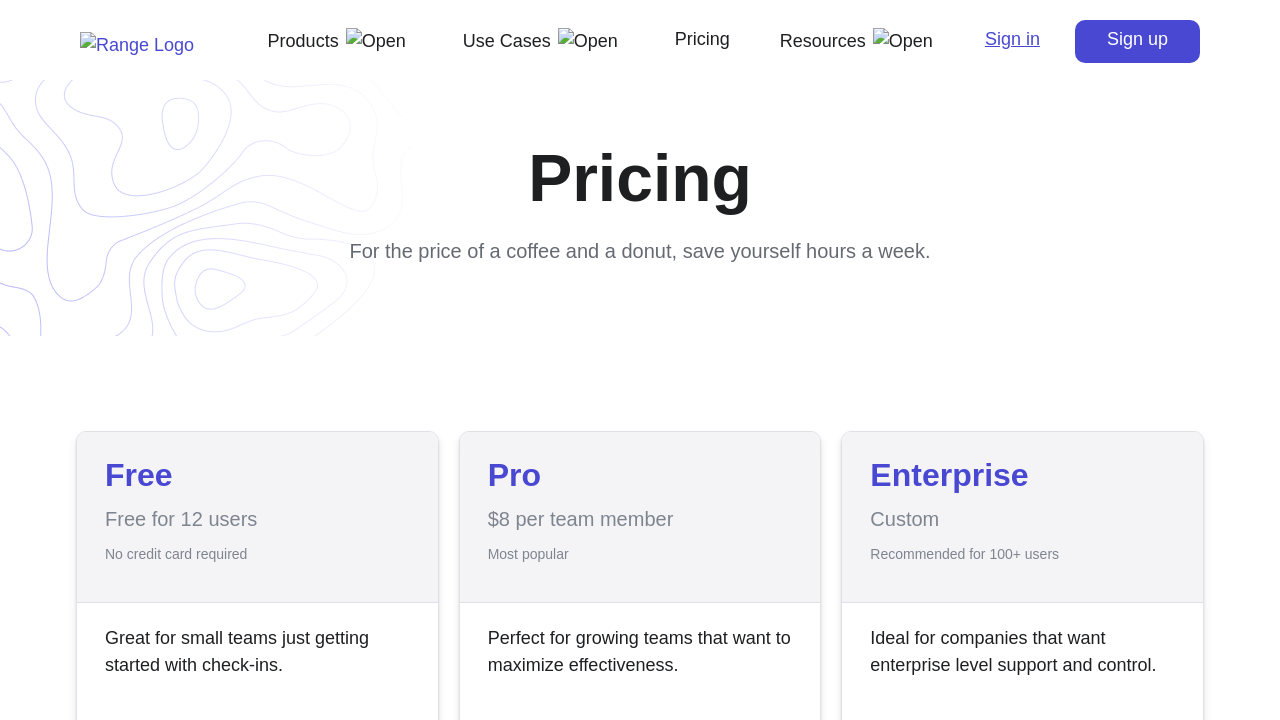This screenshot has width=1280, height=720.
Task: Click the "No credit card required" note
Action: (x=176, y=554)
